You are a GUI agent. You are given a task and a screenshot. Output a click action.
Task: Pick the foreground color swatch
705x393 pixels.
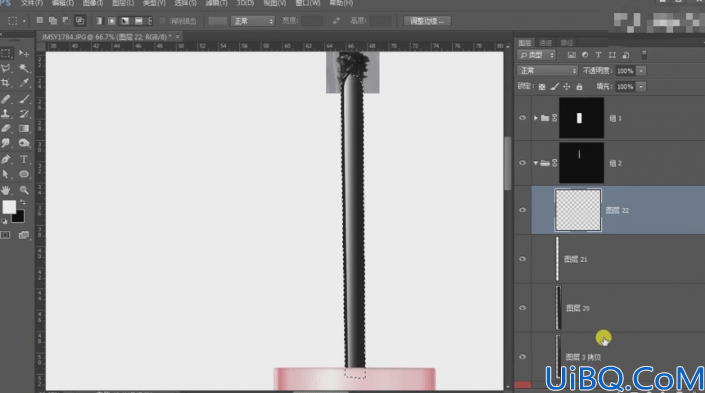(x=9, y=207)
